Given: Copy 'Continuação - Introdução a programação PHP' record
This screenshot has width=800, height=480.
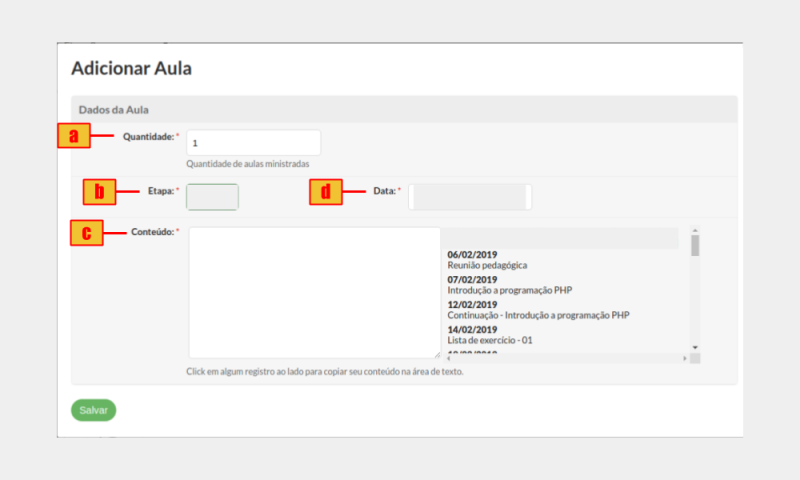Looking at the screenshot, I should [x=538, y=315].
